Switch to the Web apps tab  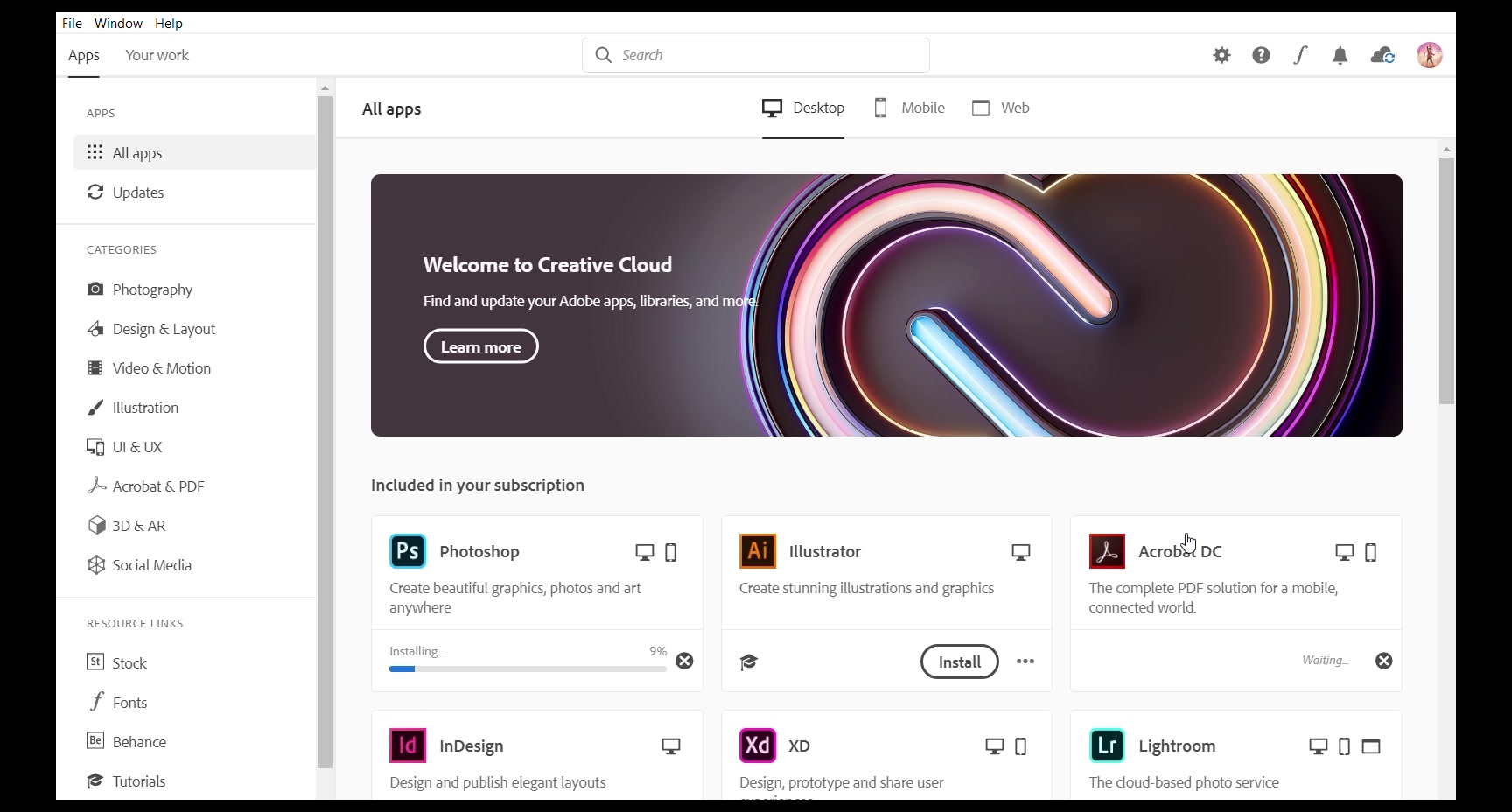pyautogui.click(x=1001, y=108)
